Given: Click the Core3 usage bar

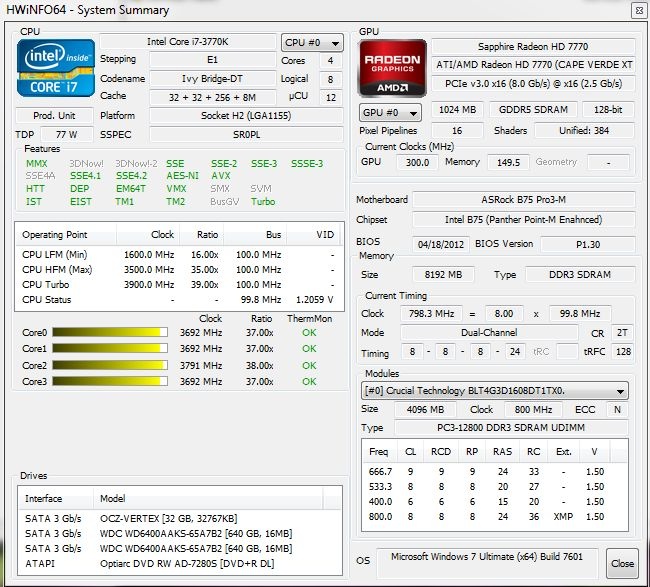Looking at the screenshot, I should pyautogui.click(x=110, y=381).
